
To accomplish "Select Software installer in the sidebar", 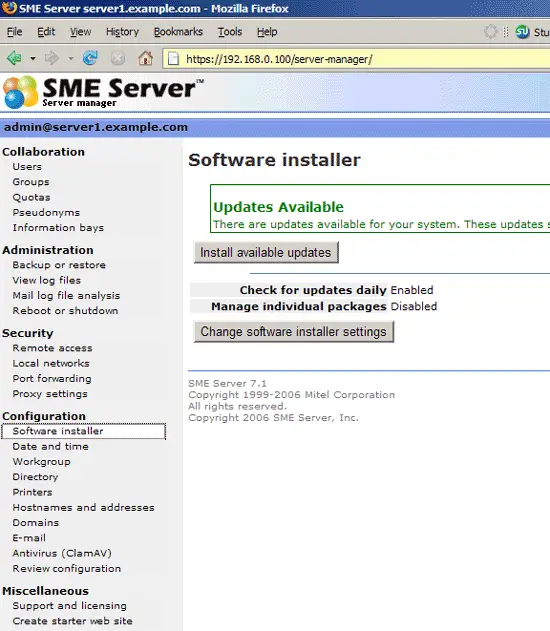I will coord(83,431).
